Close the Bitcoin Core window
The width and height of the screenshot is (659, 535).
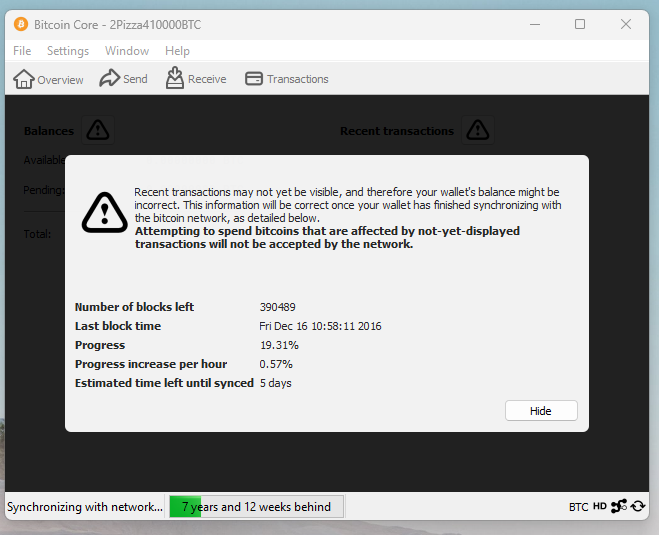pyautogui.click(x=626, y=24)
